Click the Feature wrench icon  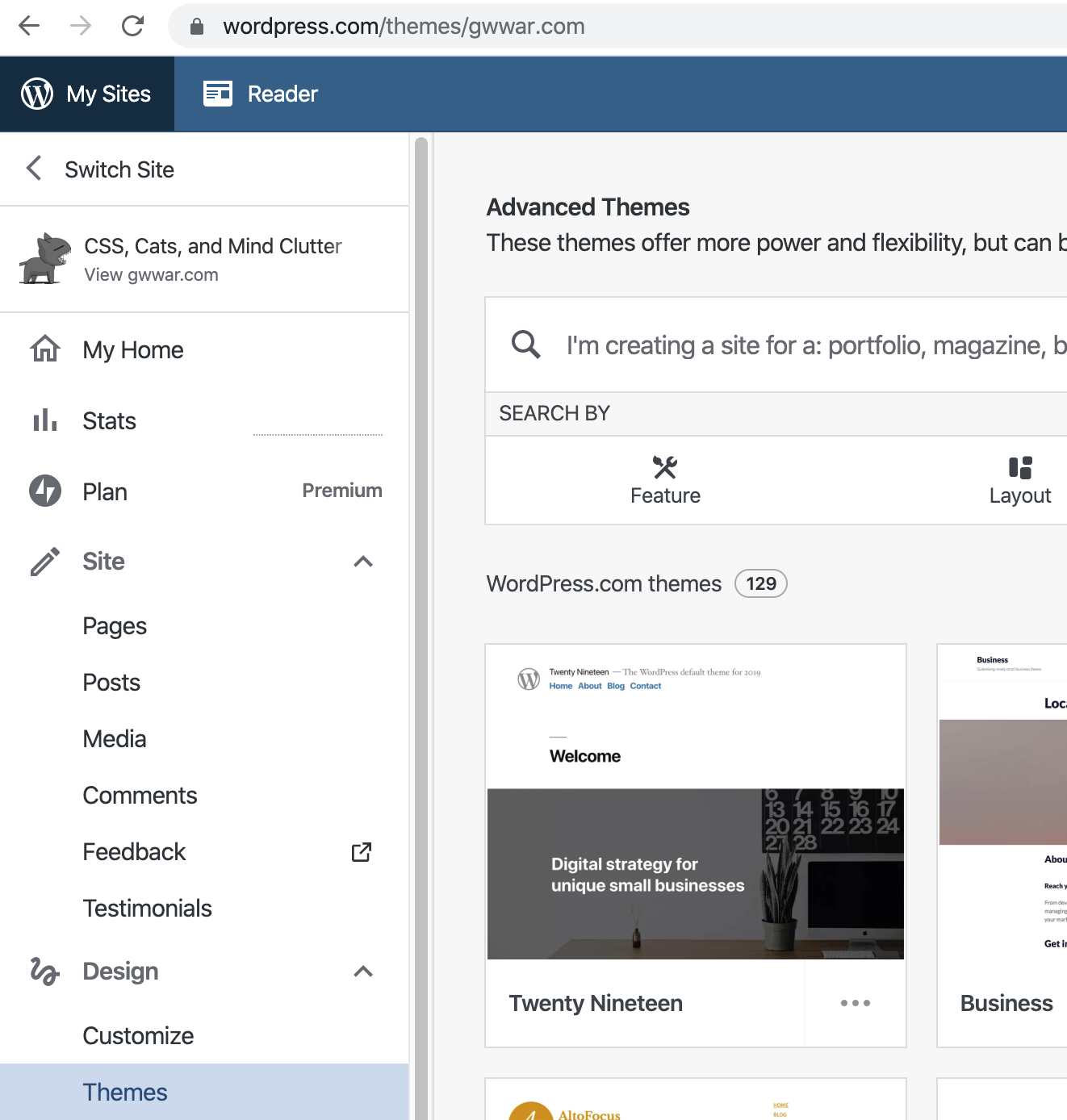coord(665,467)
